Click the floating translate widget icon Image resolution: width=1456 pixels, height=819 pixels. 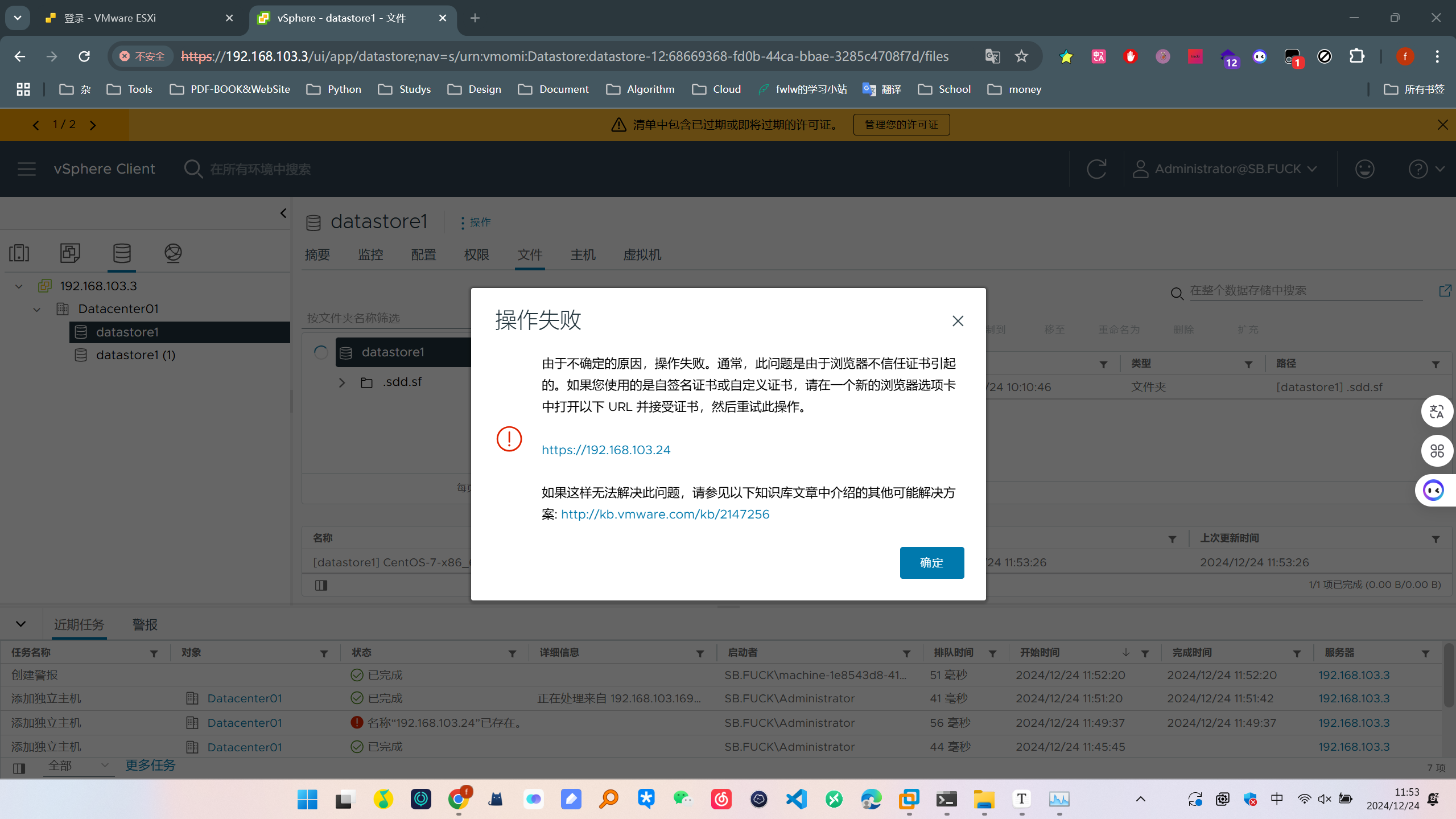1437,411
